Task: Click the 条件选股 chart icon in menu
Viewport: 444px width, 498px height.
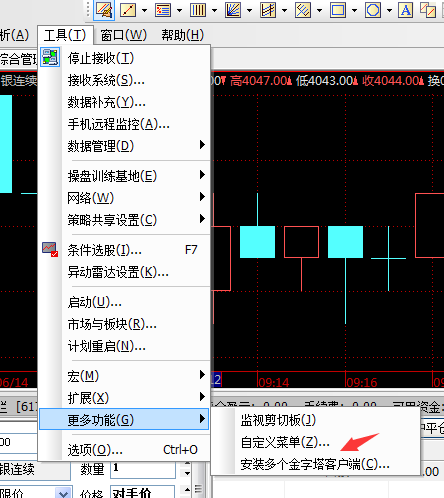Action: 50,249
